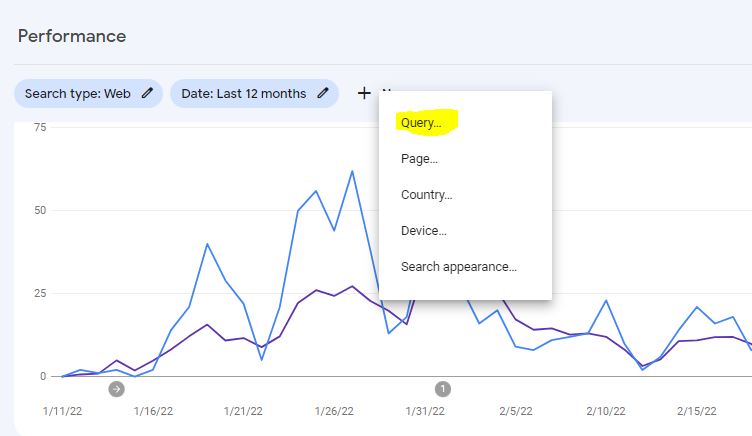Image resolution: width=752 pixels, height=436 pixels.
Task: Click the plus icon to add filter
Action: coord(364,93)
